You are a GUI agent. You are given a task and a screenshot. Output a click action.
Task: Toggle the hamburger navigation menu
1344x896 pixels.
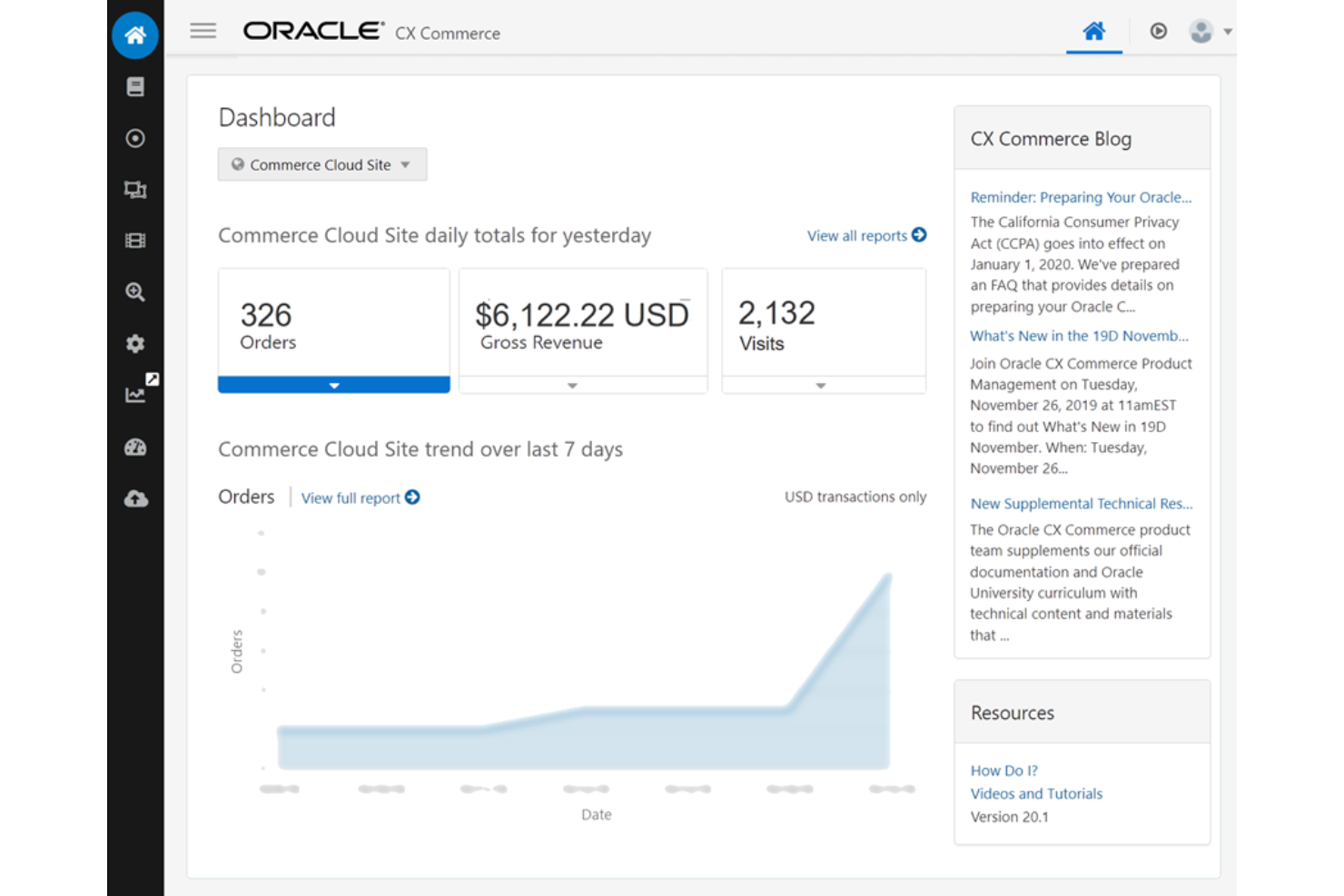pyautogui.click(x=203, y=31)
